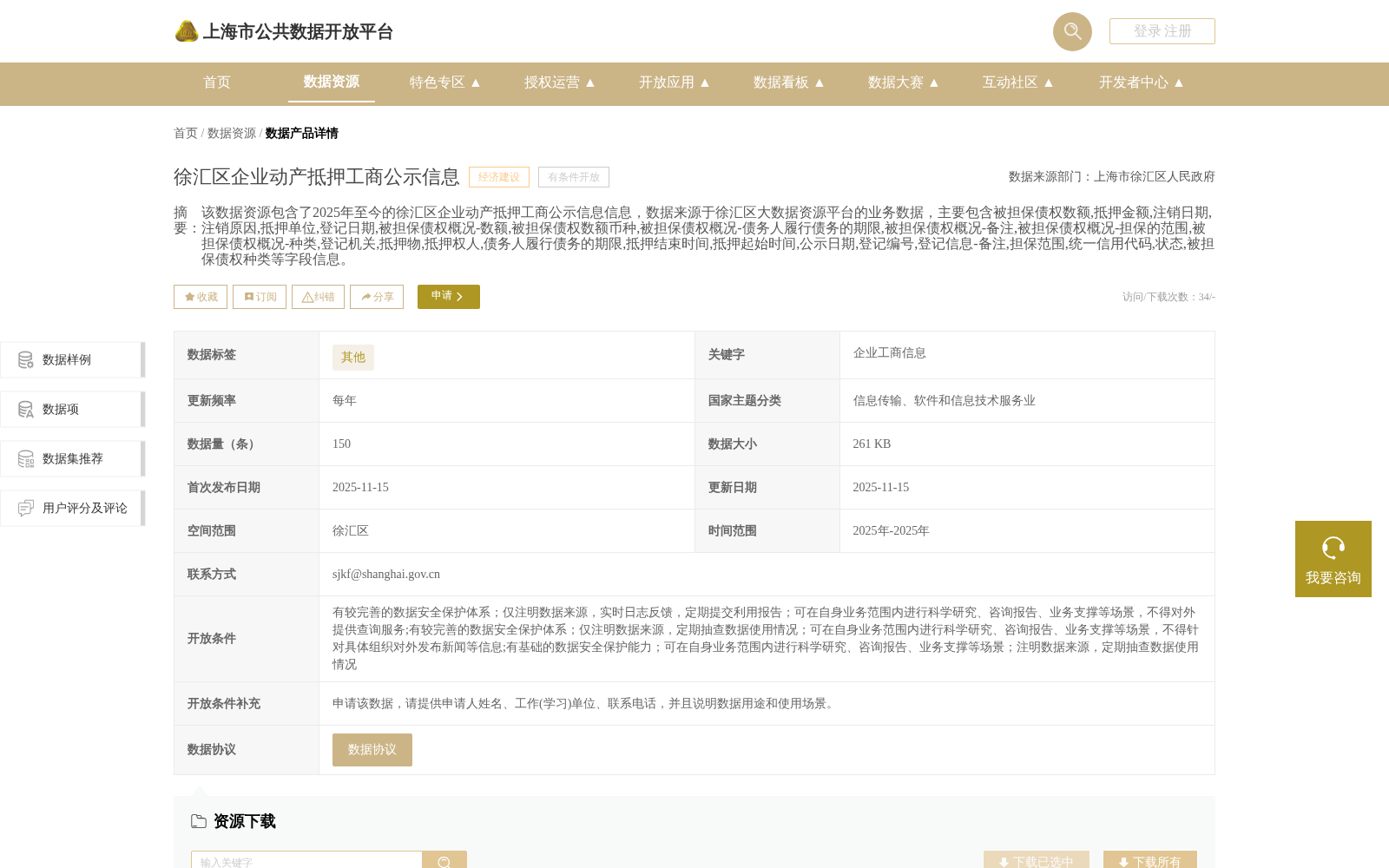Expand the 数据大赛 menu
The height and width of the screenshot is (868, 1389).
point(904,82)
